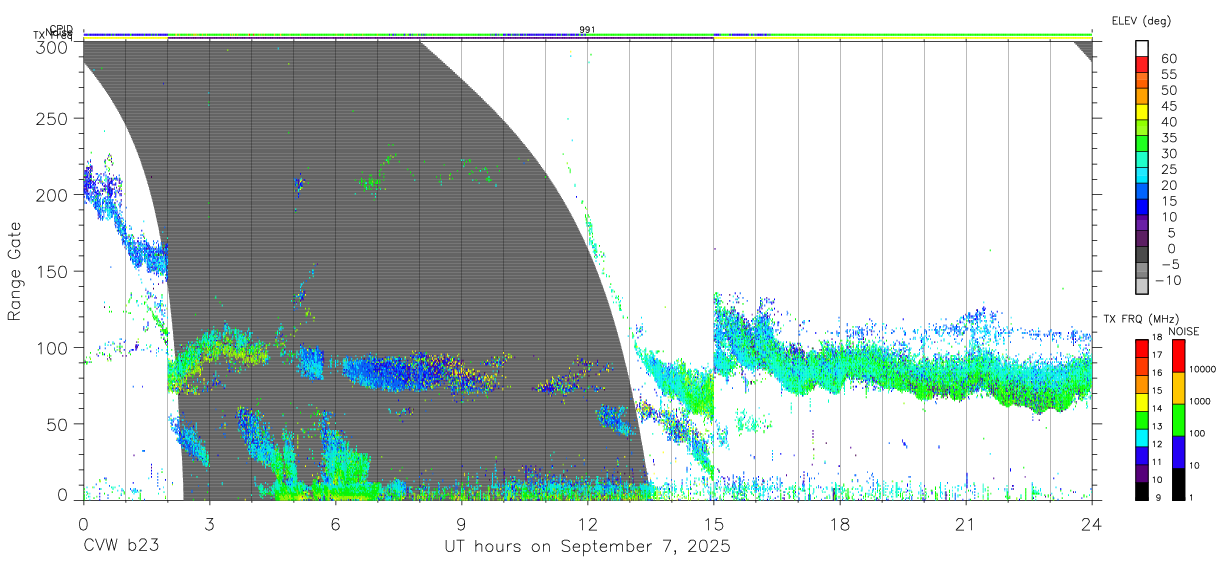Click the '12' hour tick on the time axis
The height and width of the screenshot is (567, 1228).
[587, 523]
